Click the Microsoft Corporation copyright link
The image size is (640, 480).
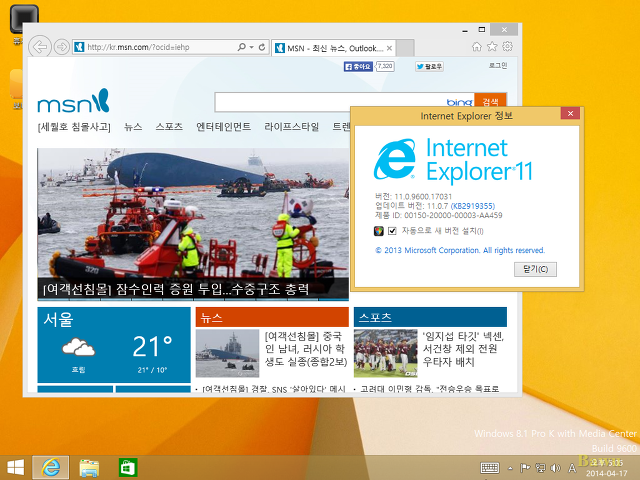point(460,250)
